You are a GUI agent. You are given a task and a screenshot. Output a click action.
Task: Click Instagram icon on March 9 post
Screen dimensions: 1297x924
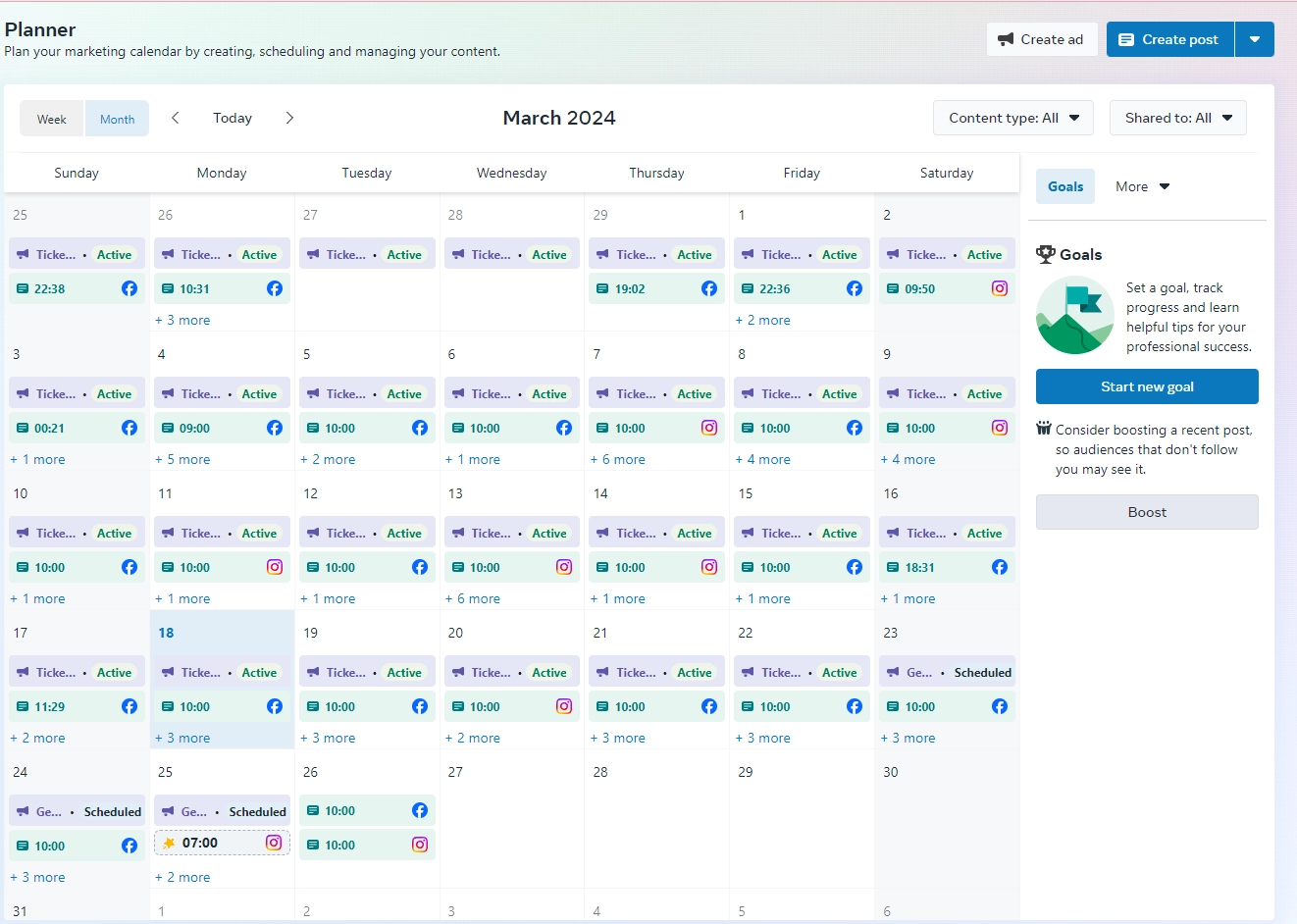point(1000,428)
